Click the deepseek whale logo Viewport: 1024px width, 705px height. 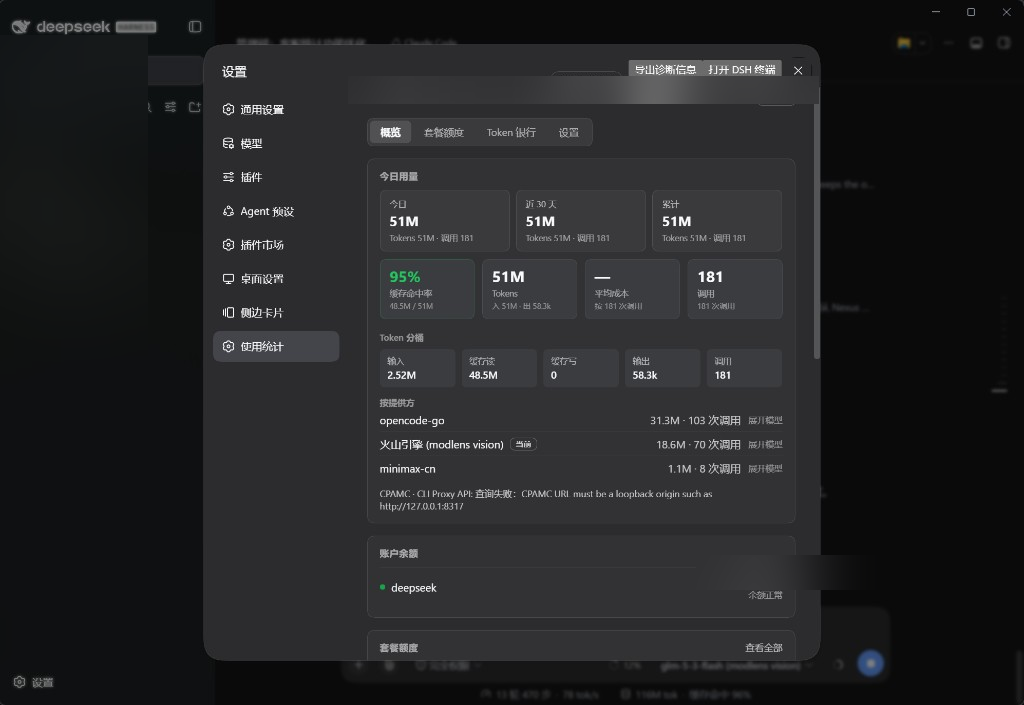coord(21,27)
